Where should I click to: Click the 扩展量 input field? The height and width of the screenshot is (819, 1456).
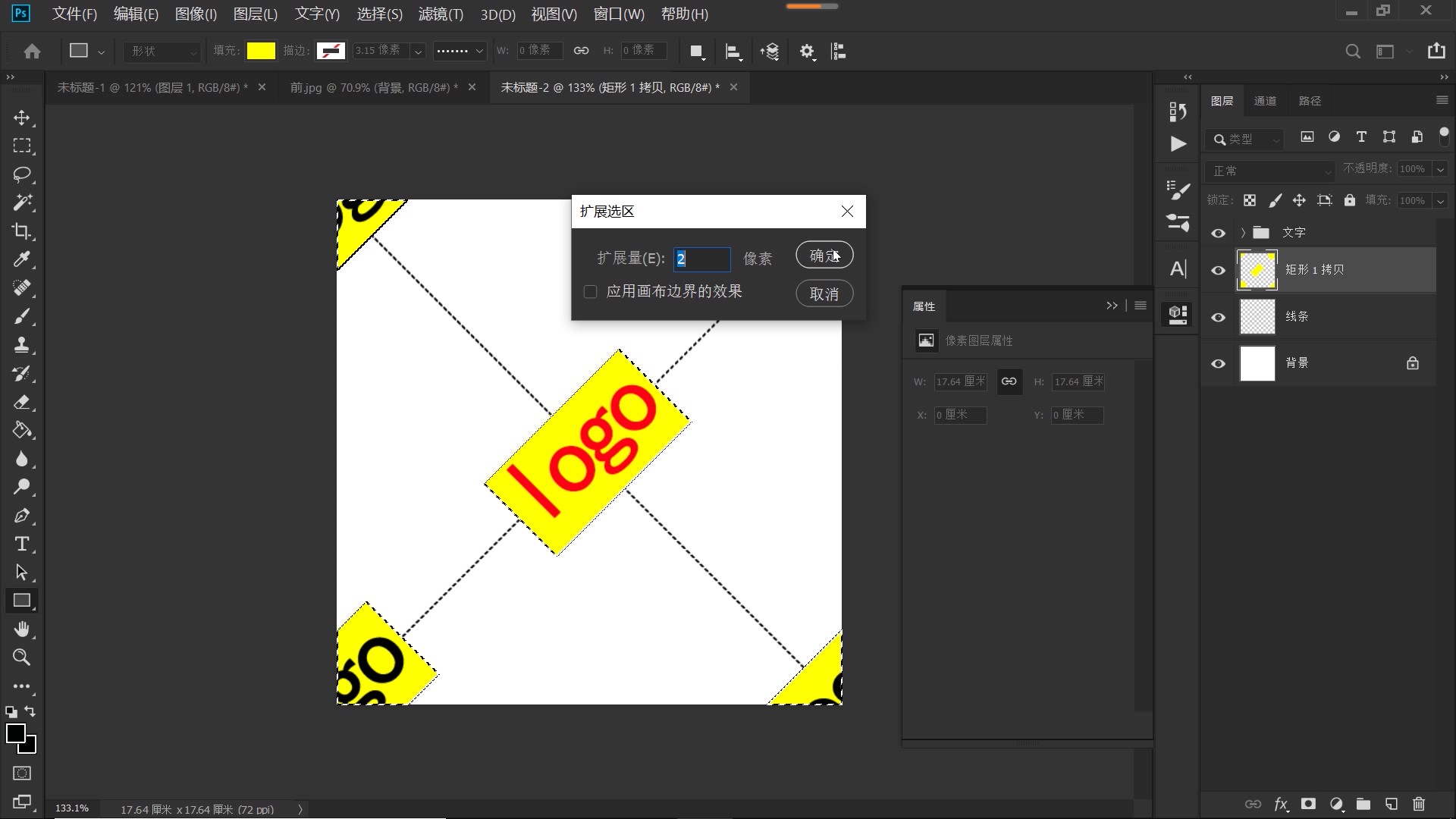point(701,259)
